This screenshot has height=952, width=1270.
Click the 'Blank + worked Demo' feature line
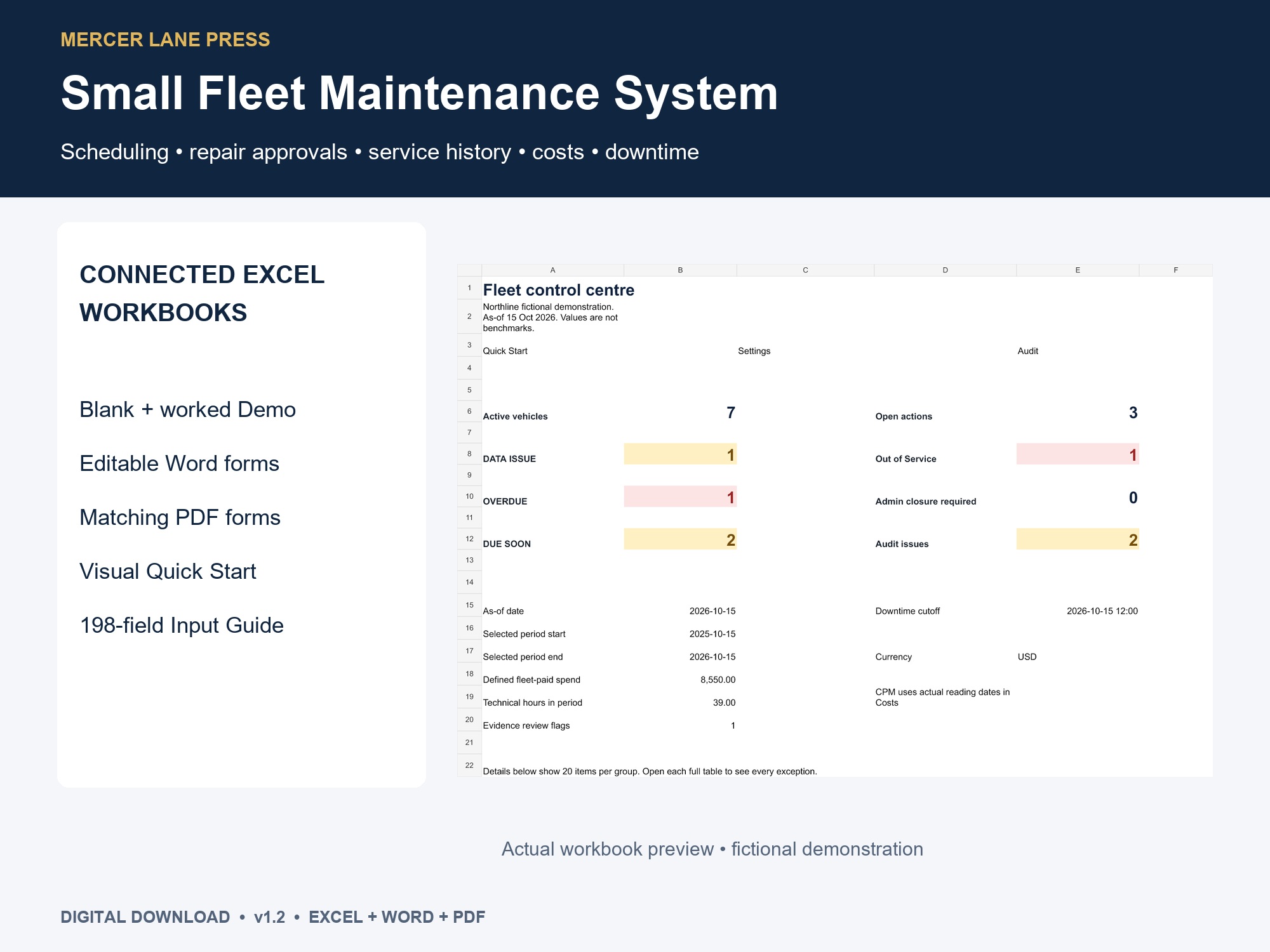click(x=187, y=410)
